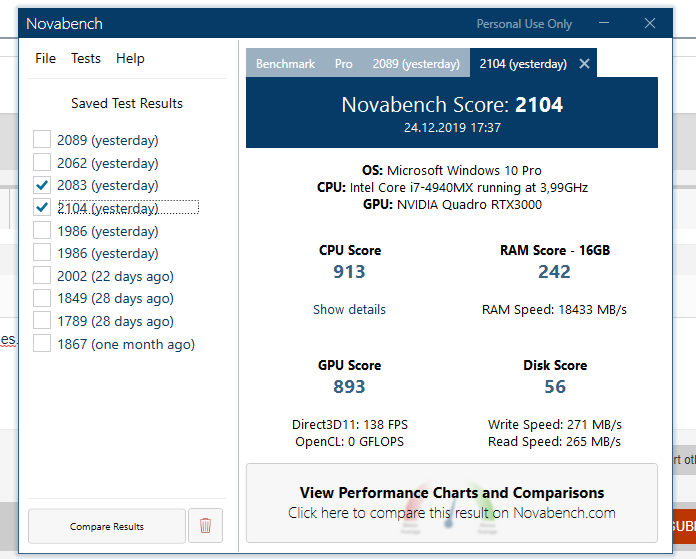
Task: Click the Direct3D11: 138 FPS text
Action: click(x=350, y=424)
